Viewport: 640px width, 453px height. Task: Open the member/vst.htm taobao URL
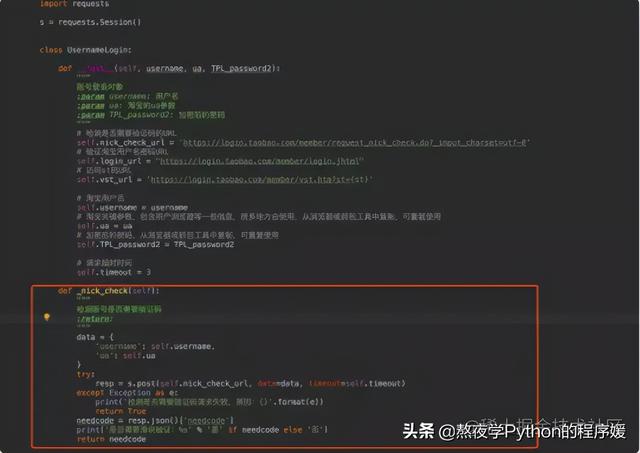pos(260,180)
